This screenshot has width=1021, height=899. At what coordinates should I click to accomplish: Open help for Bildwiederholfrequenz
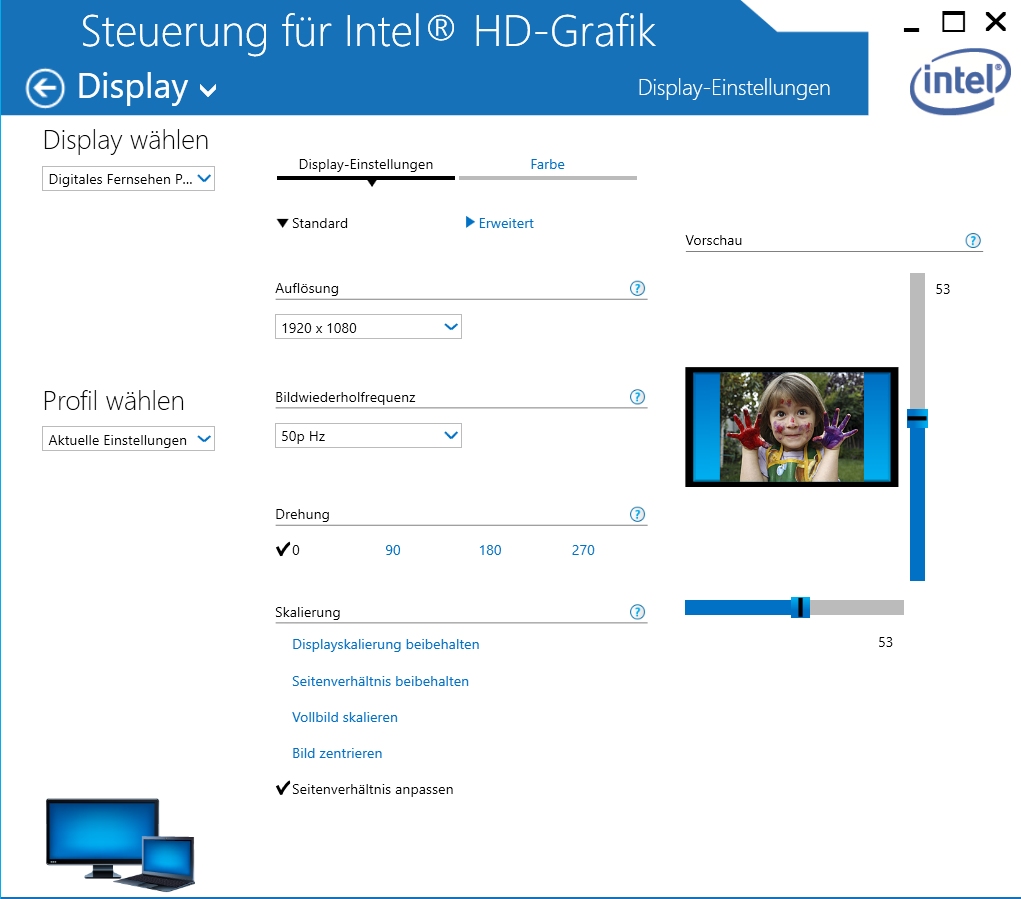click(637, 397)
